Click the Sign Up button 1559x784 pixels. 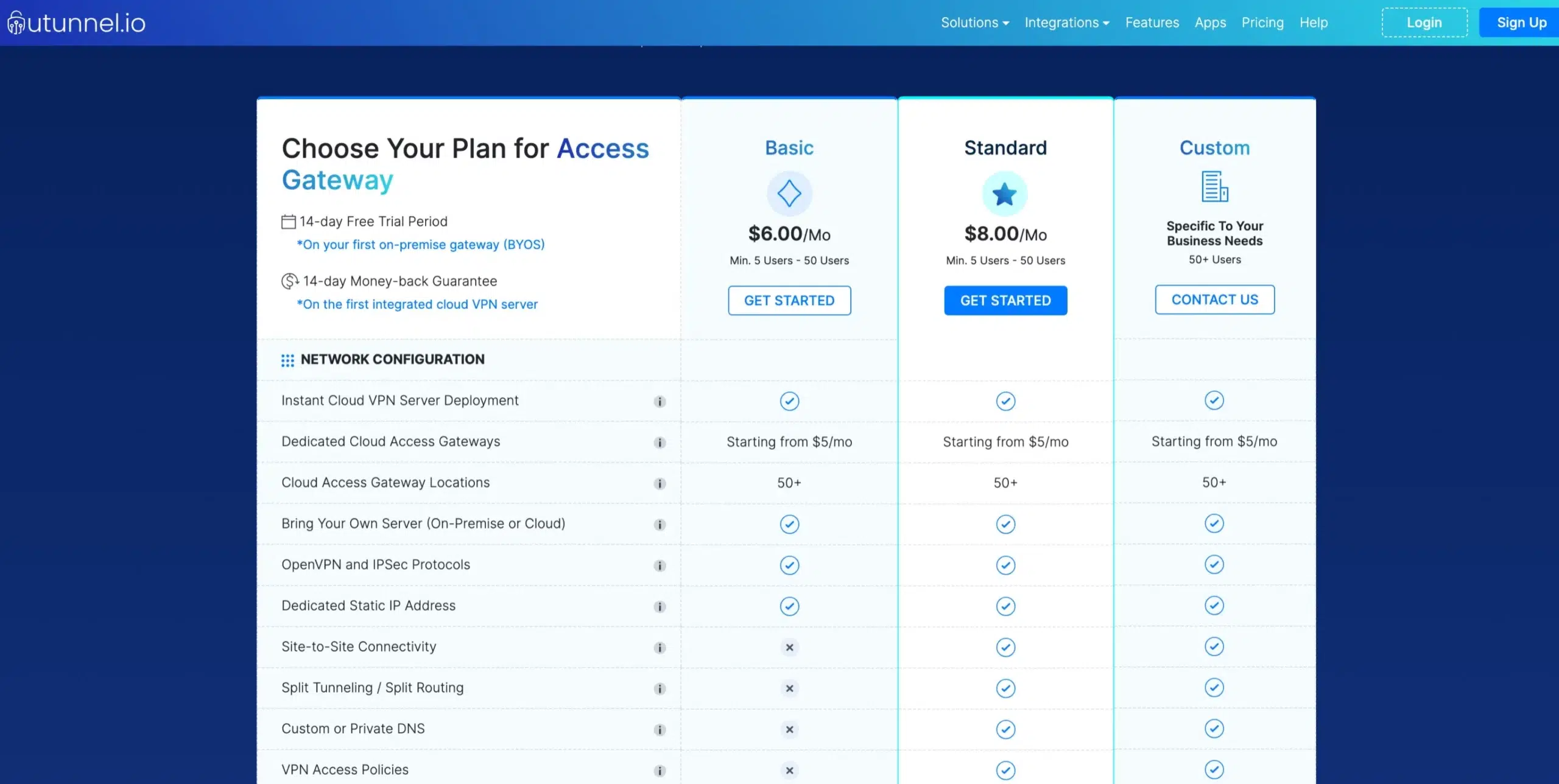click(x=1521, y=23)
